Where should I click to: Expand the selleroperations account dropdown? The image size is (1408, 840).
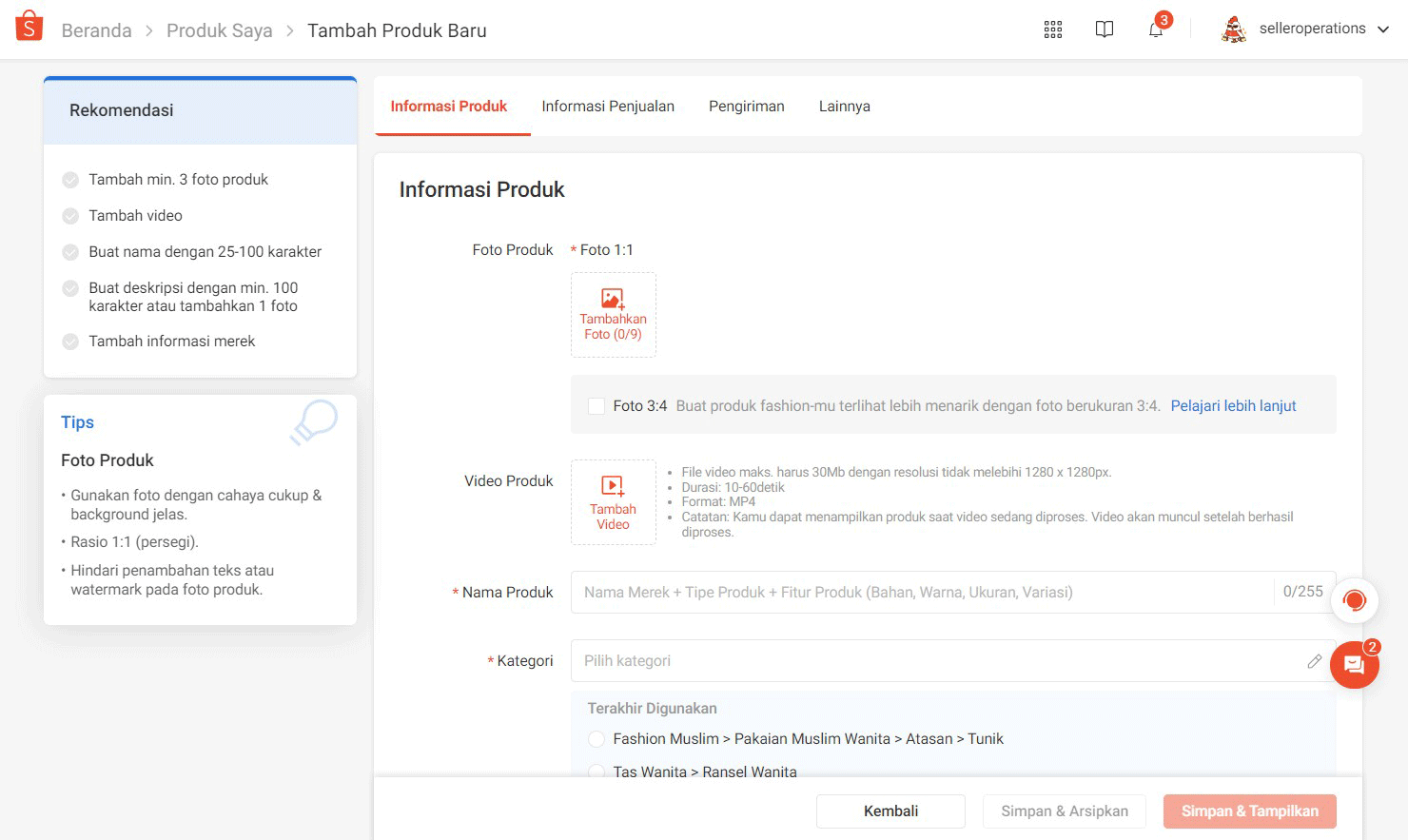(x=1382, y=29)
